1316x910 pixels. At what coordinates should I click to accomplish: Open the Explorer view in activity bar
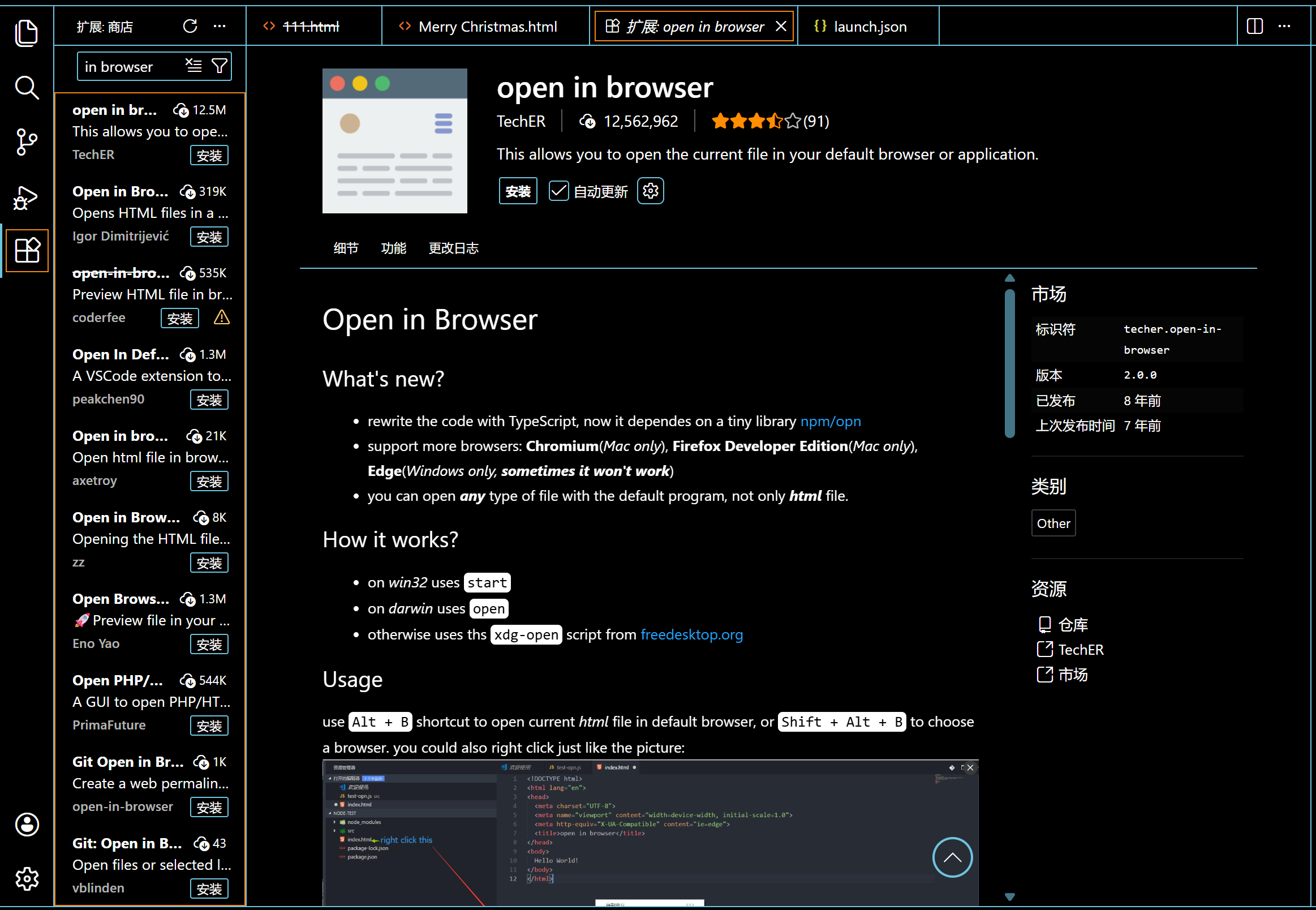(26, 32)
